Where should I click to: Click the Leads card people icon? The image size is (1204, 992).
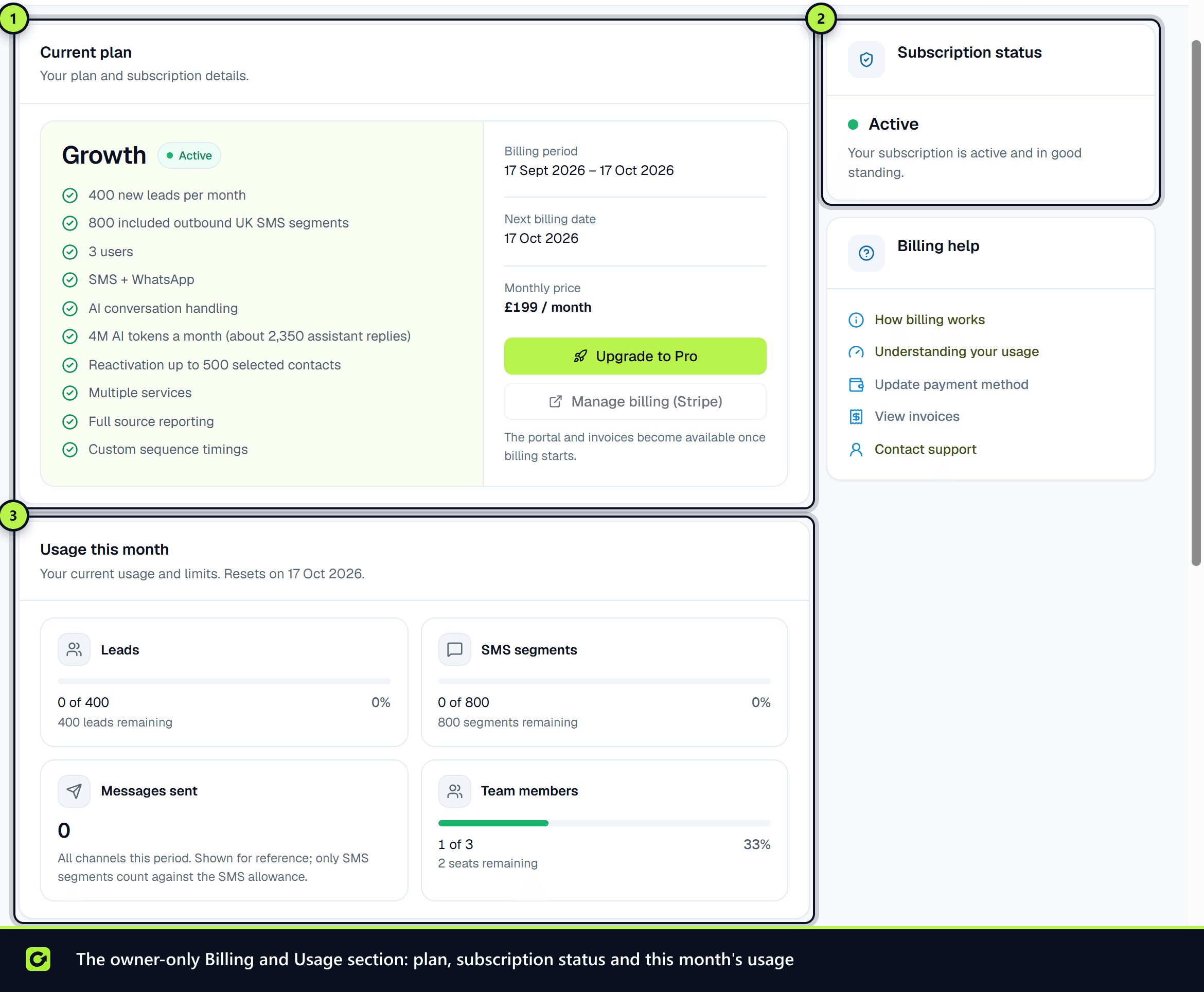[74, 650]
